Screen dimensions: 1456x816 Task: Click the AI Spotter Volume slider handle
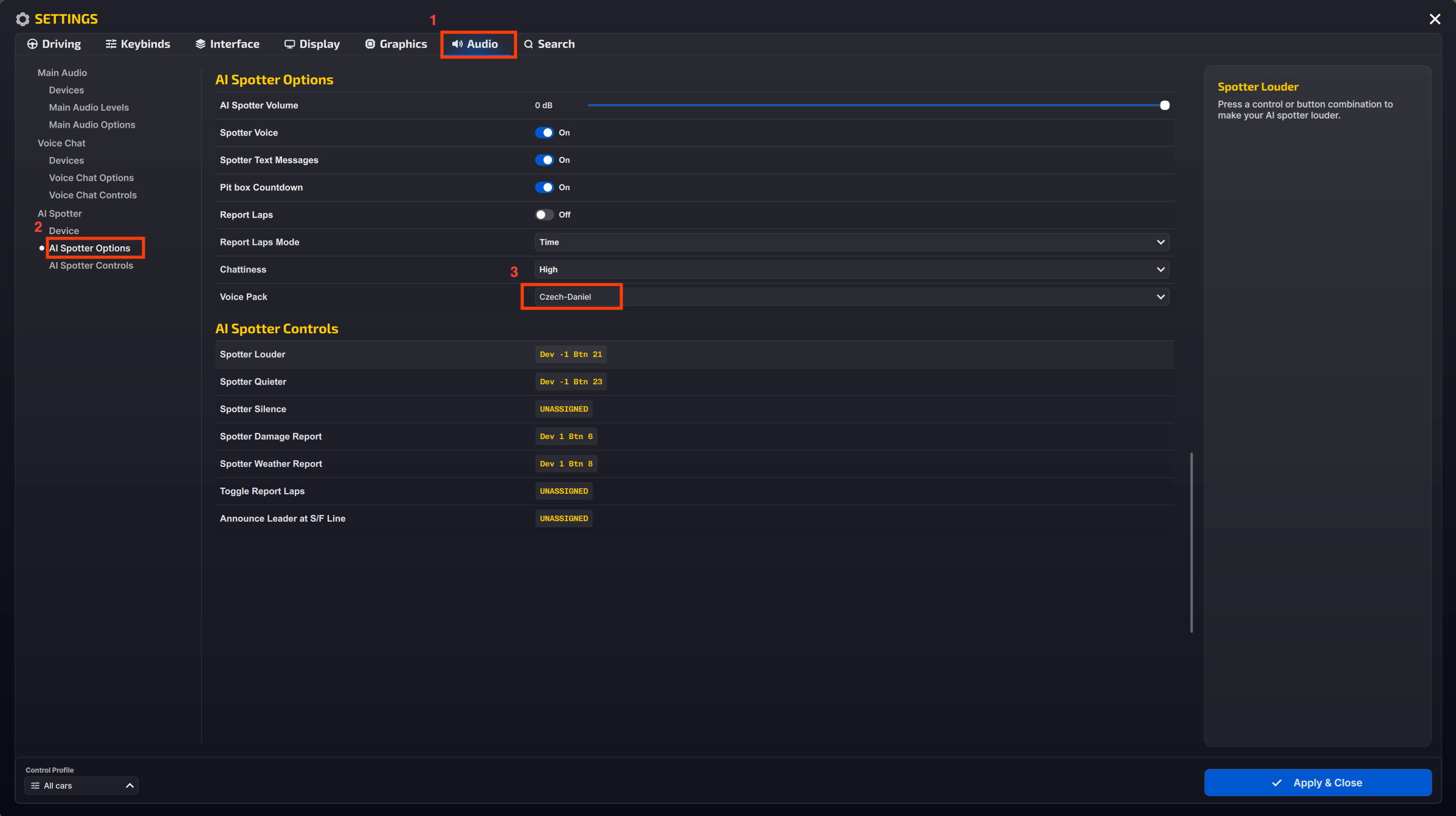tap(1164, 106)
